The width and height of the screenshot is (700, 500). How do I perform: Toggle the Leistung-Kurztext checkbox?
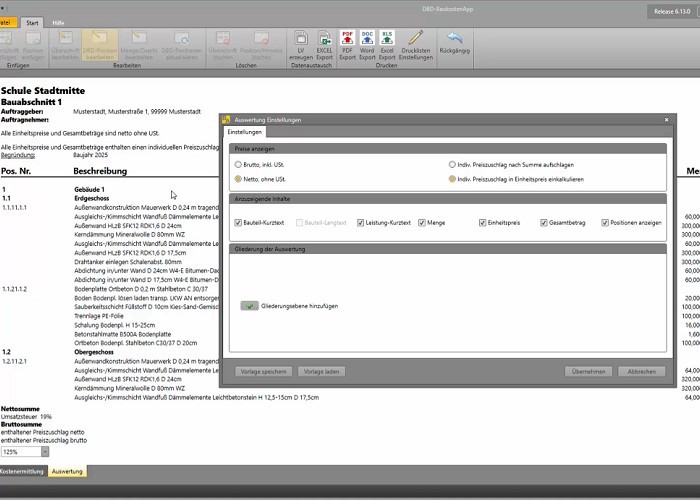(x=360, y=222)
